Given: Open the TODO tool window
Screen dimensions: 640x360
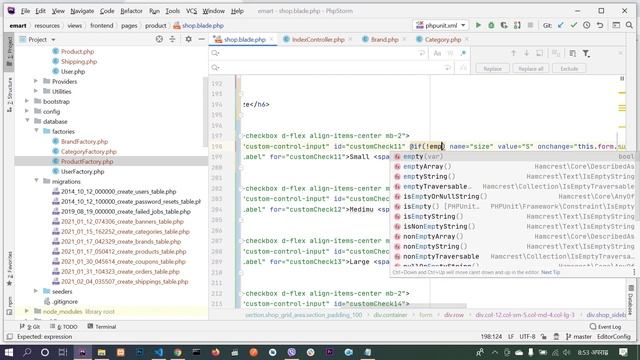Looking at the screenshot, I should (64, 327).
